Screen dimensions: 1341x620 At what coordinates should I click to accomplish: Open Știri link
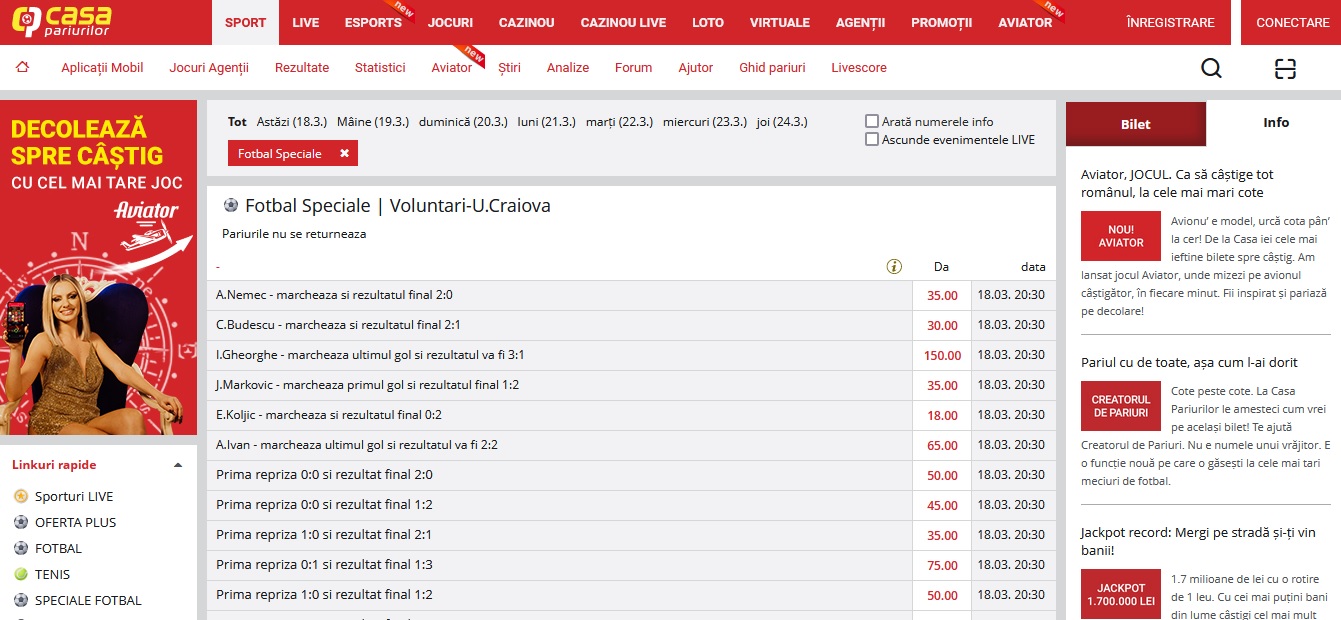click(x=509, y=68)
